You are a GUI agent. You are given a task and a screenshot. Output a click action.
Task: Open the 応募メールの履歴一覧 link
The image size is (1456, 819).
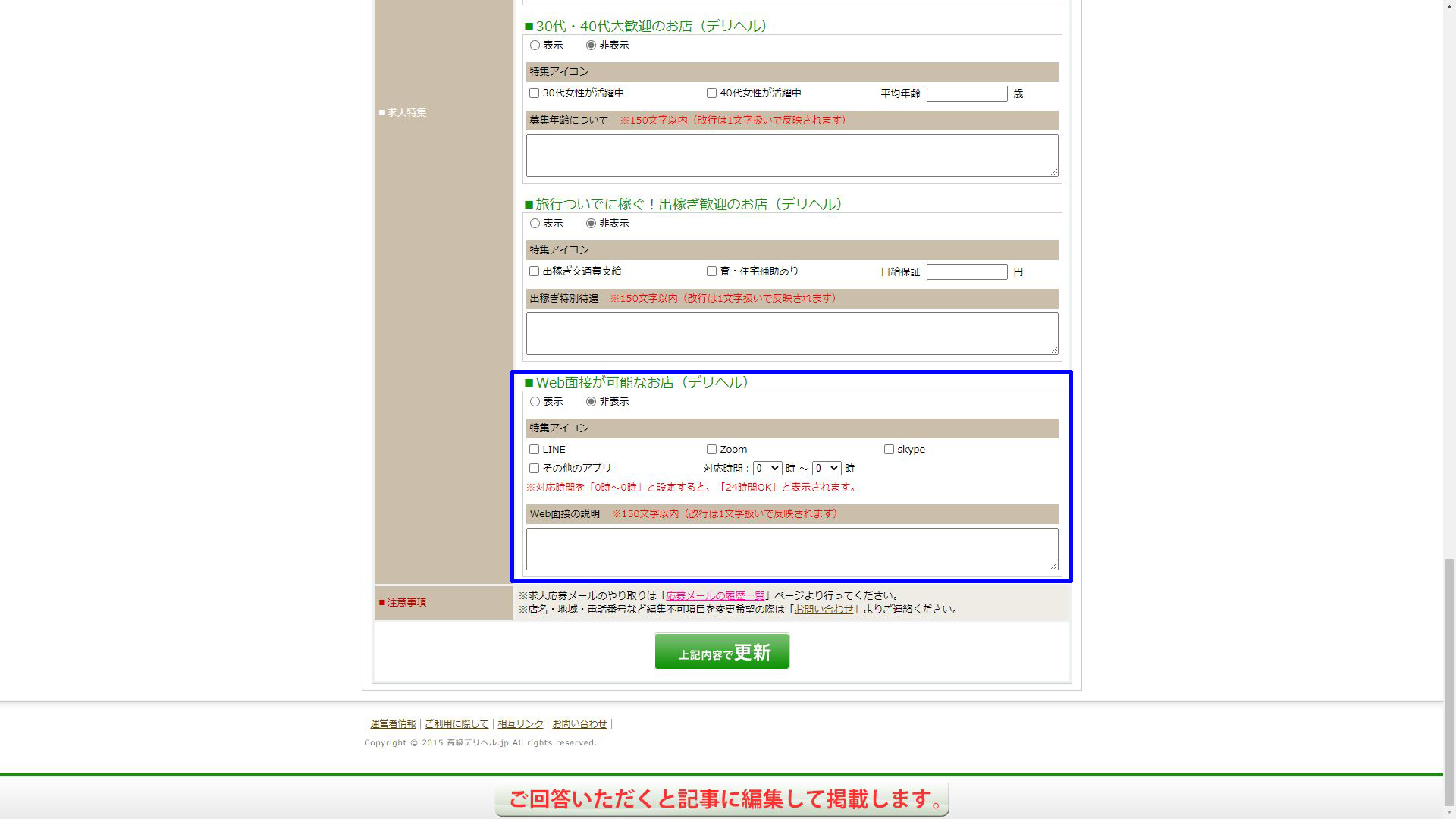click(x=715, y=595)
